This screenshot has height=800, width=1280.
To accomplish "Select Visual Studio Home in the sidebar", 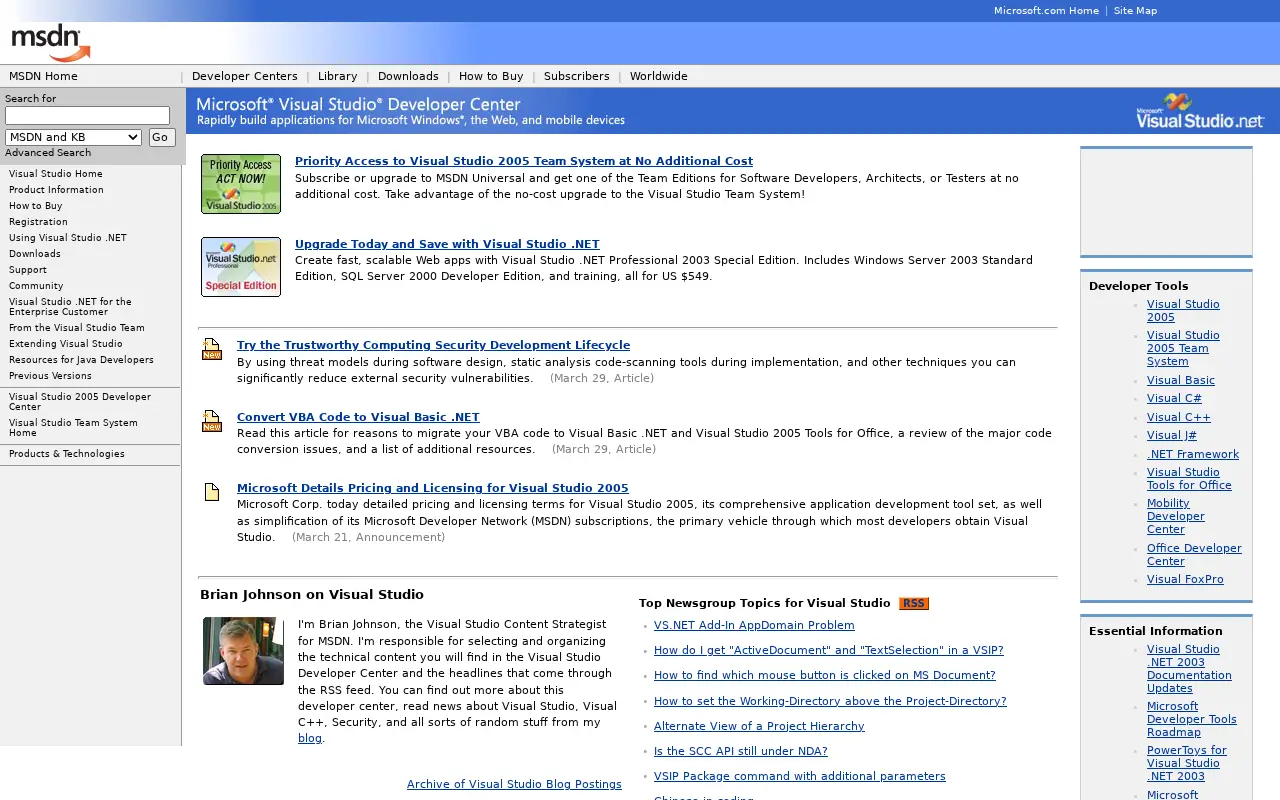I will click(x=56, y=174).
